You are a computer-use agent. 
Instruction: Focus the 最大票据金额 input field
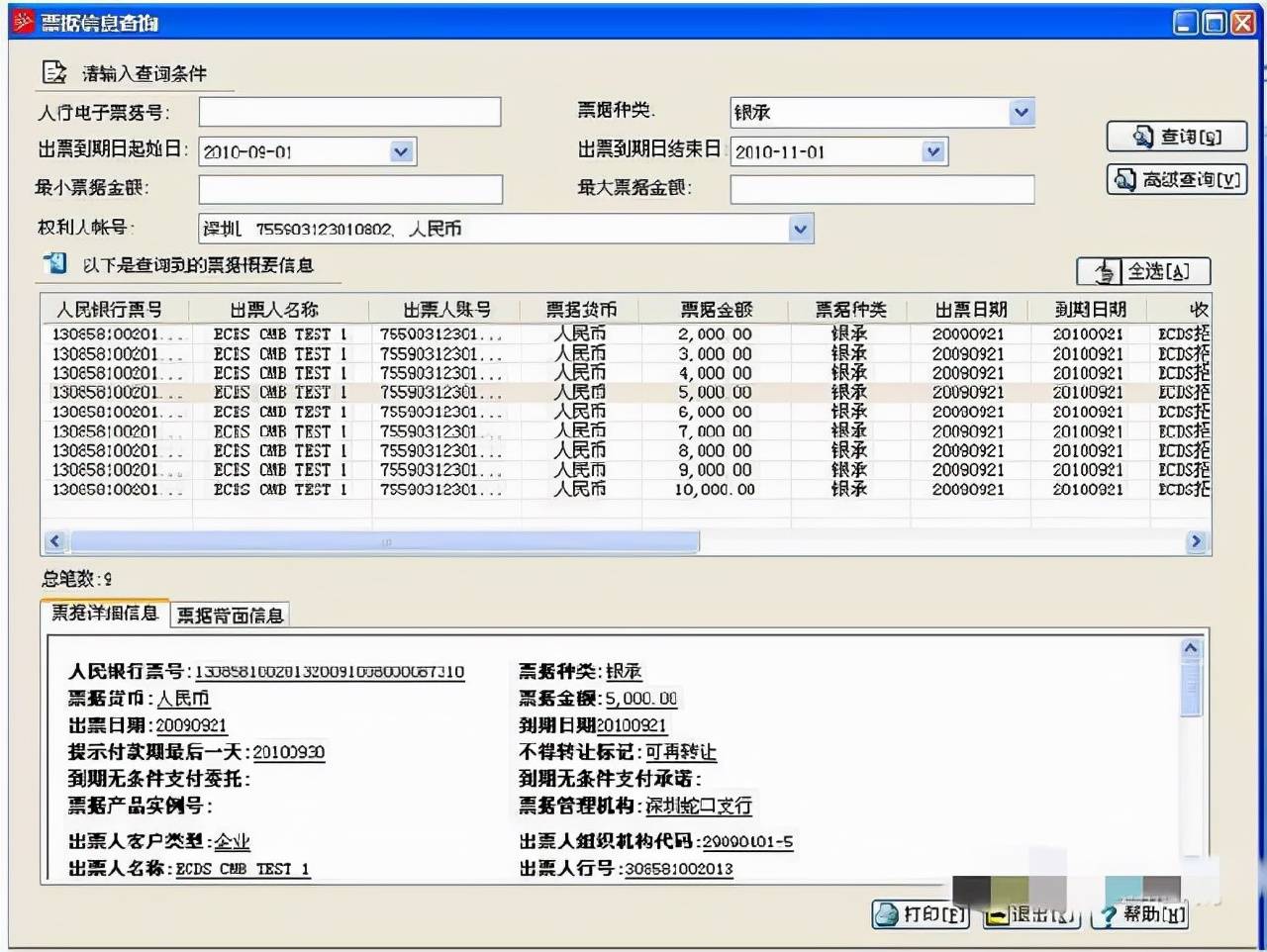882,189
